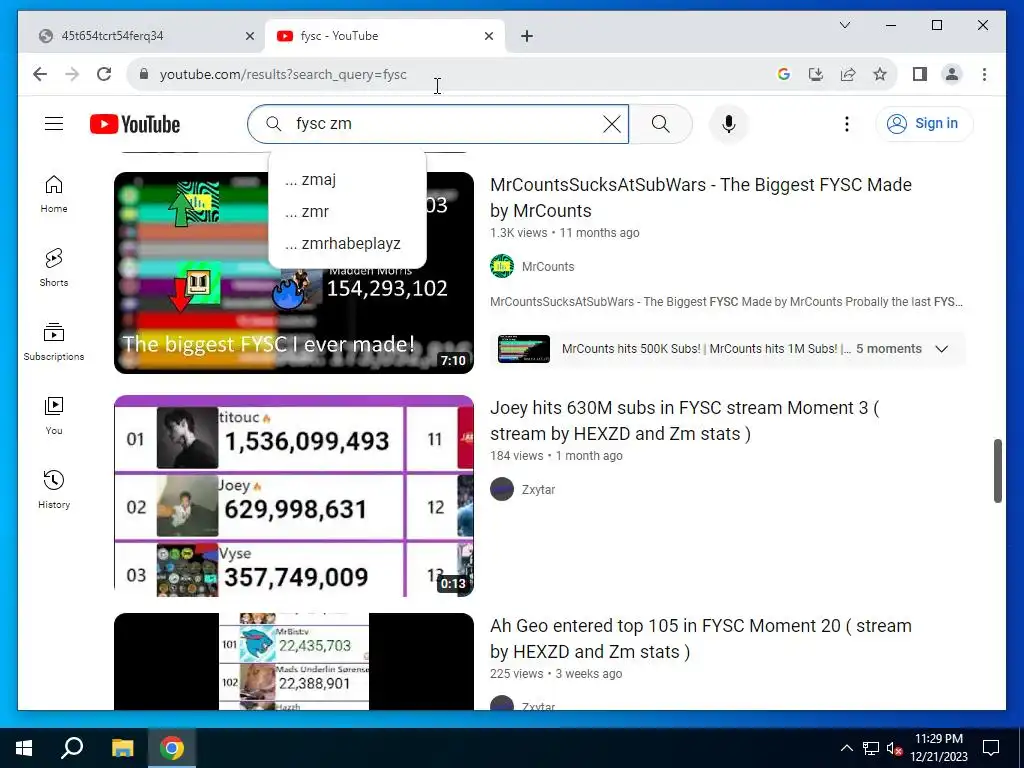
Task: Open YouTube settings three-dot menu
Action: pos(846,123)
